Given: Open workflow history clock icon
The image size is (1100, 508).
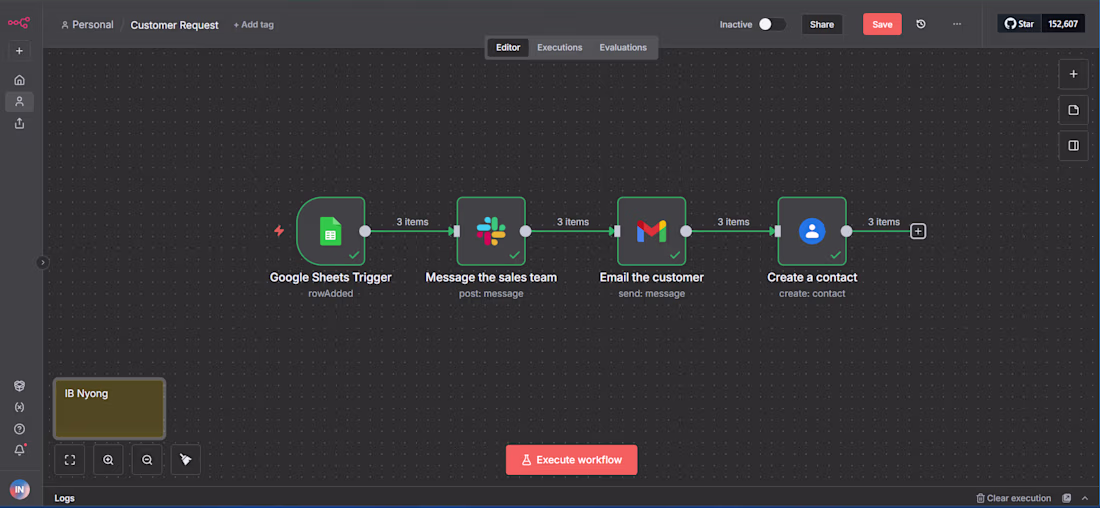Looking at the screenshot, I should tap(921, 25).
